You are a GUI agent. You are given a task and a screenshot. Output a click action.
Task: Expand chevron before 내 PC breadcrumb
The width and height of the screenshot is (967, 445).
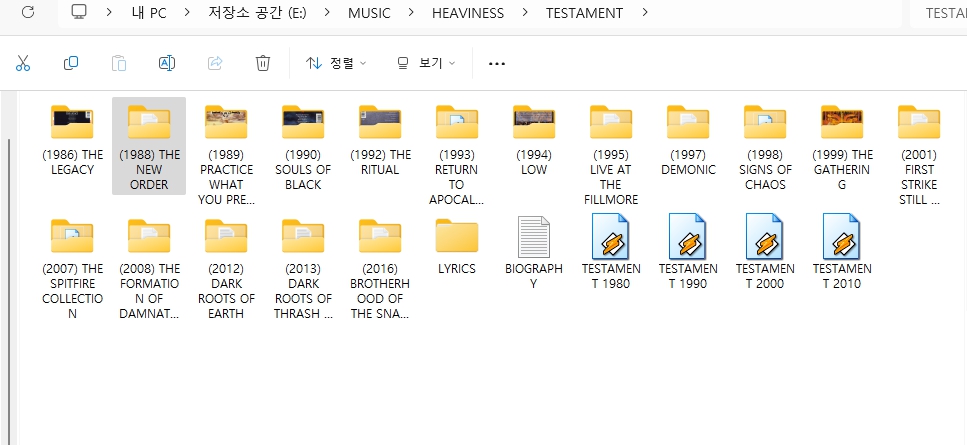click(x=109, y=12)
